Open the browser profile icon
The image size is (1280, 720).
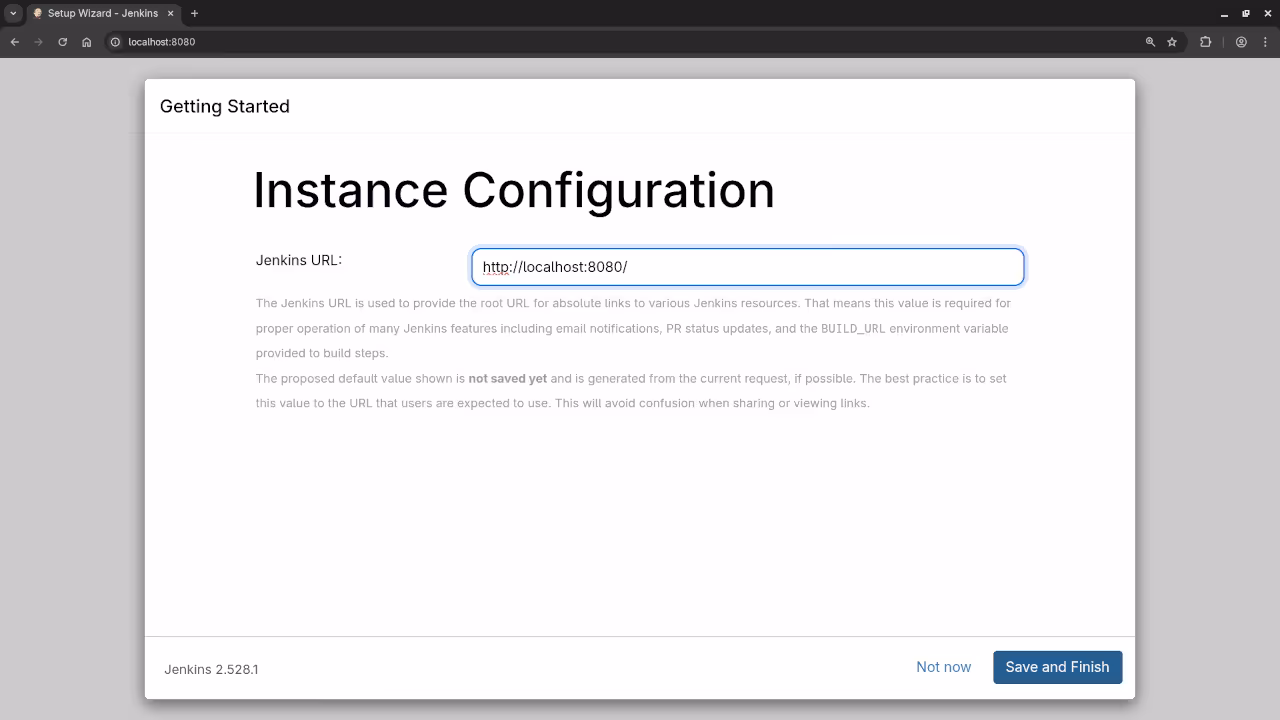click(x=1241, y=42)
